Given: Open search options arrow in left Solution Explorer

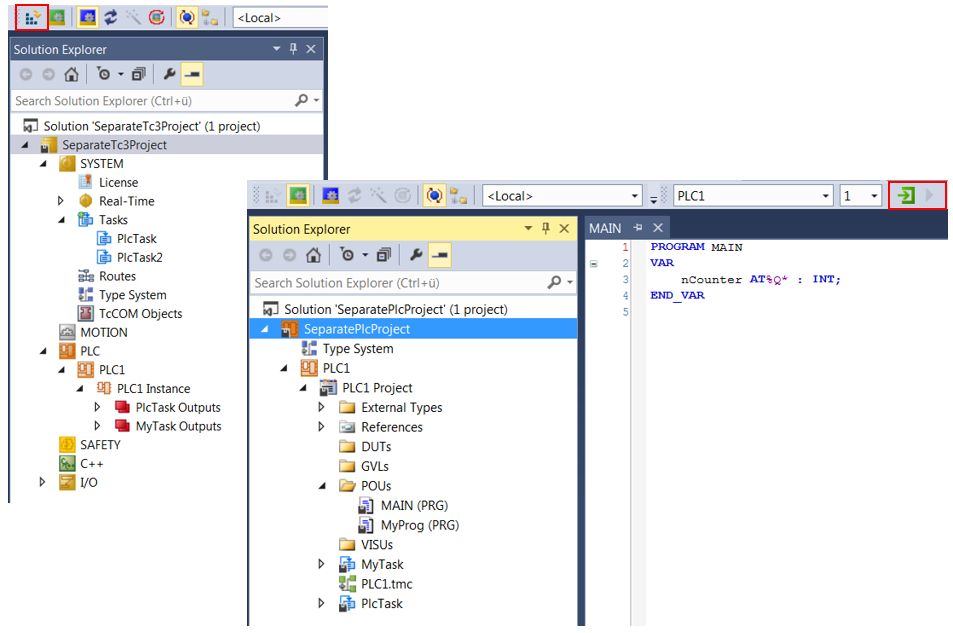Looking at the screenshot, I should [x=317, y=100].
